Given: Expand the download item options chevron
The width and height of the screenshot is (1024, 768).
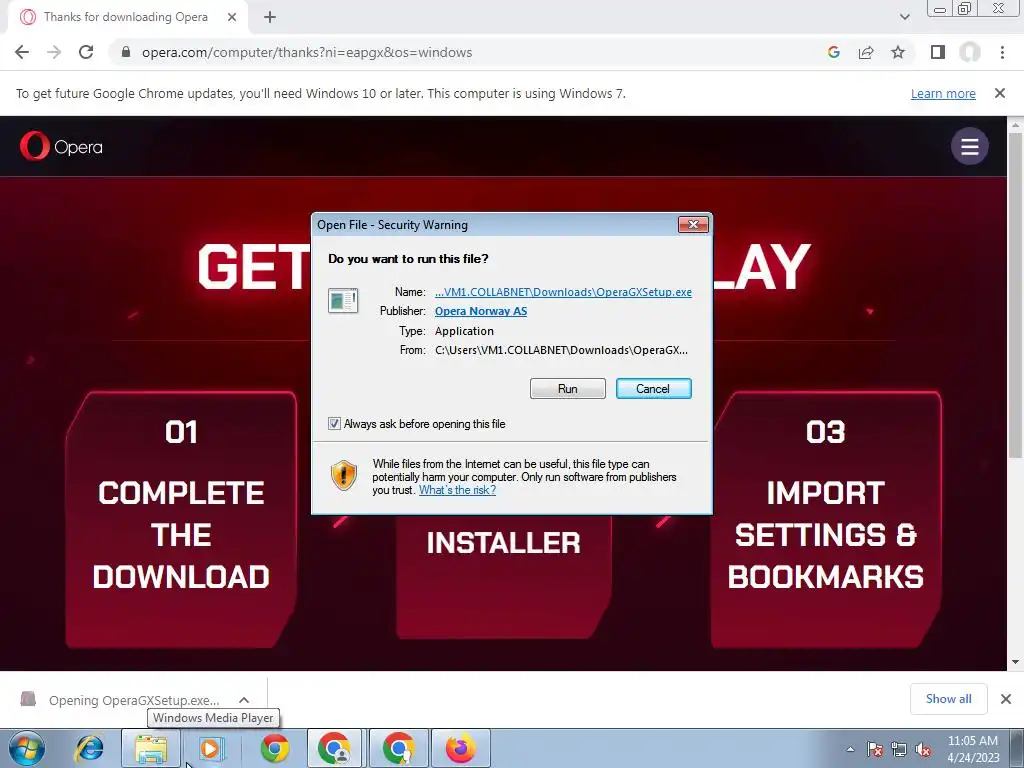Looking at the screenshot, I should click(244, 700).
